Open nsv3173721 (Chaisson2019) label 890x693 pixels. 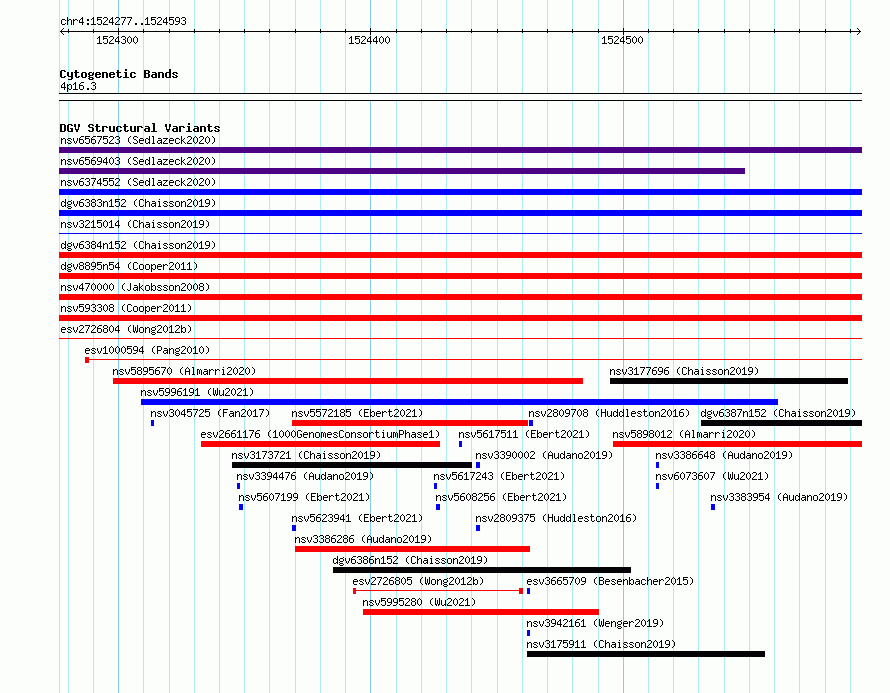(306, 455)
